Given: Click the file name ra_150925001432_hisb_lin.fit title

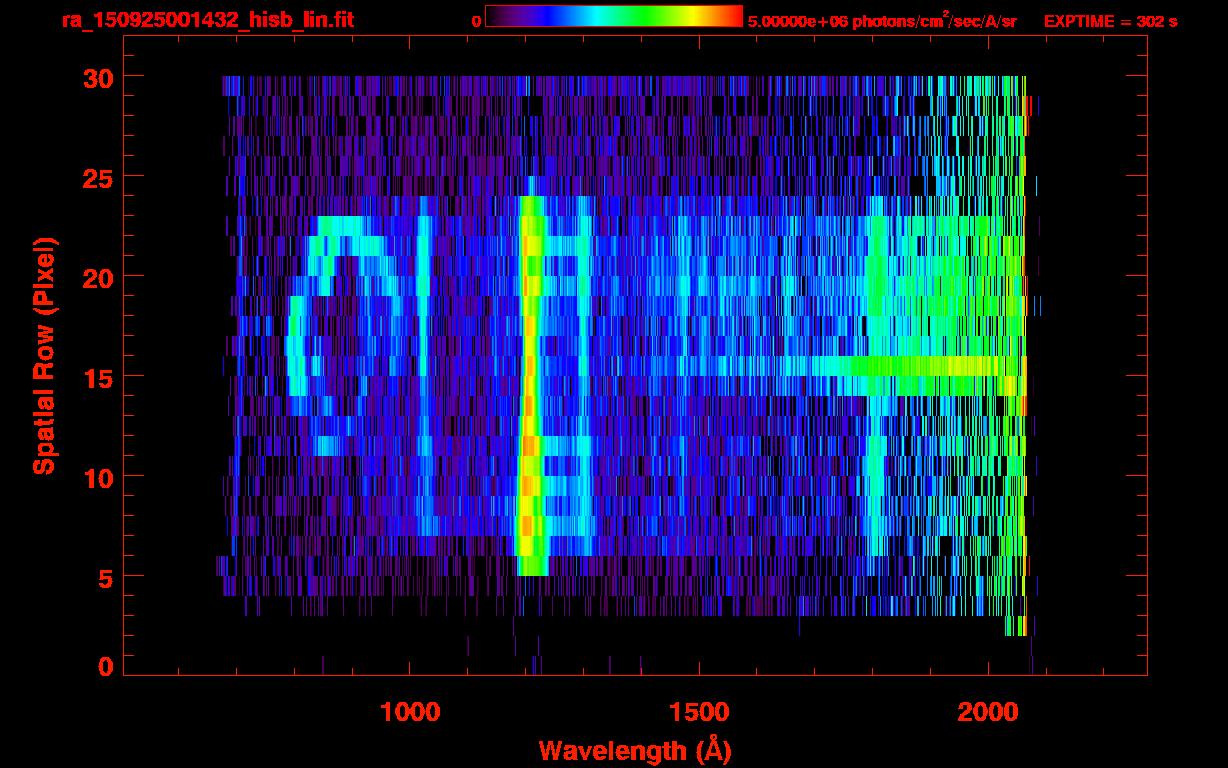Looking at the screenshot, I should click(x=207, y=20).
